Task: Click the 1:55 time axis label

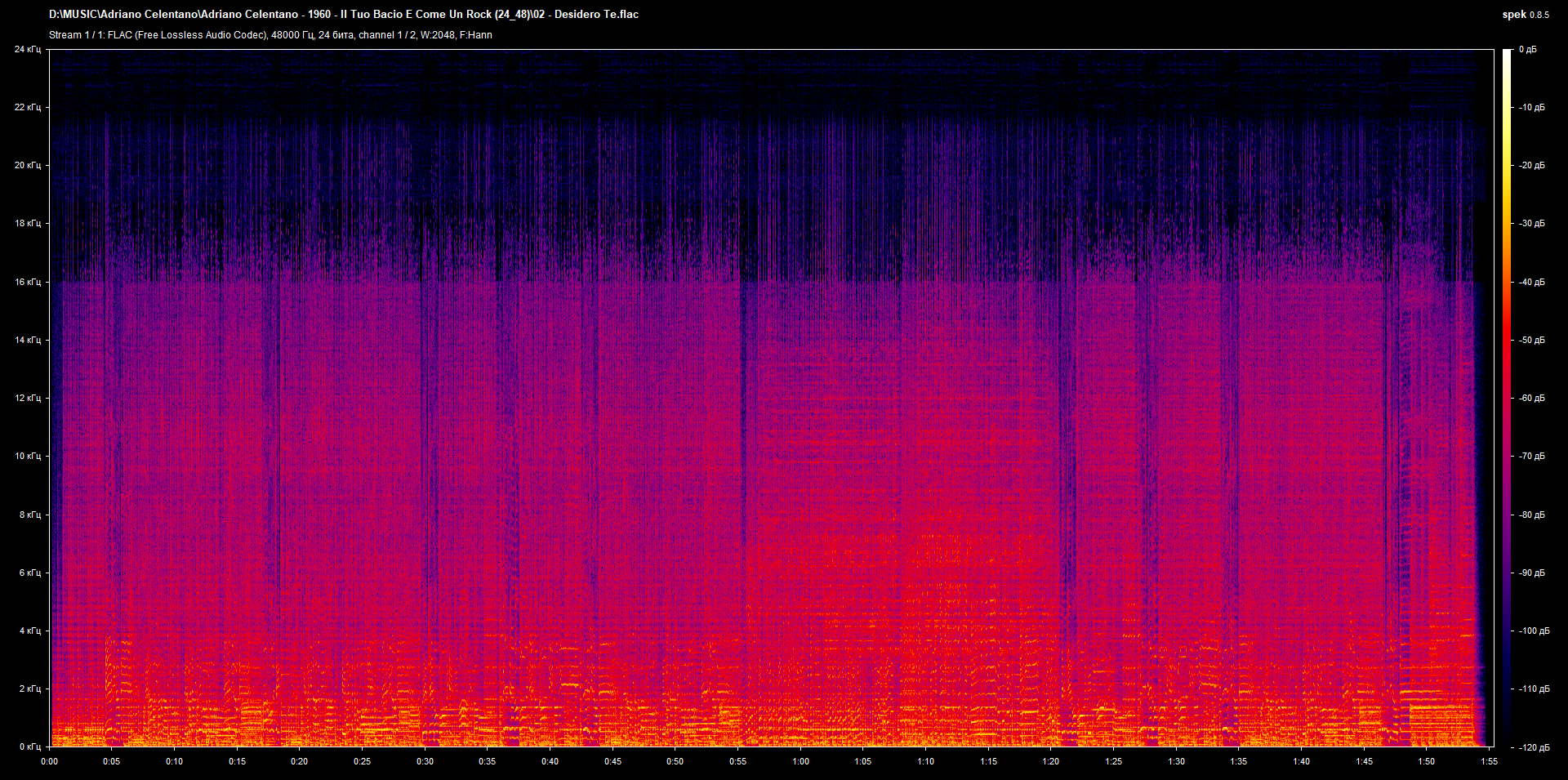Action: pos(1490,761)
